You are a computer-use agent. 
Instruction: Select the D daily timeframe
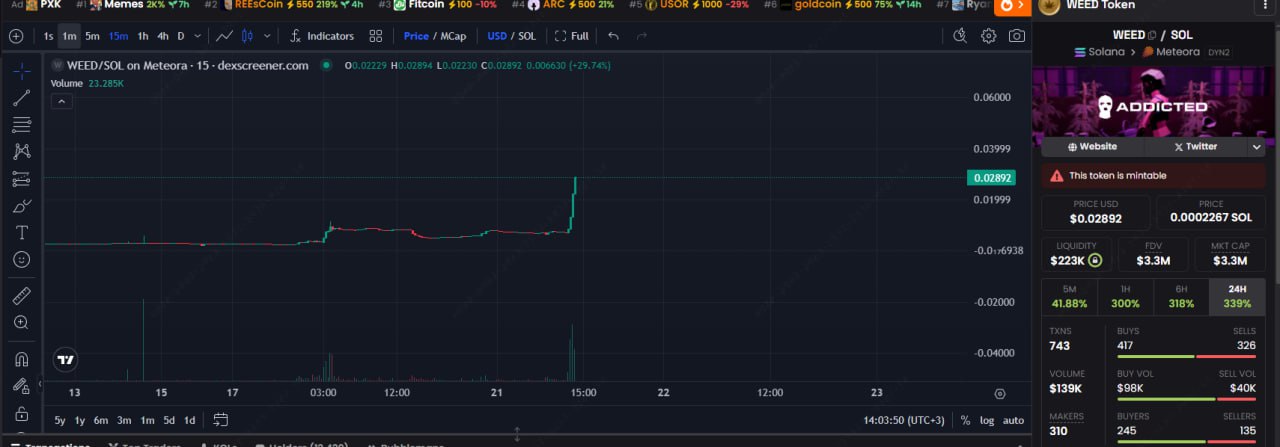[x=181, y=36]
